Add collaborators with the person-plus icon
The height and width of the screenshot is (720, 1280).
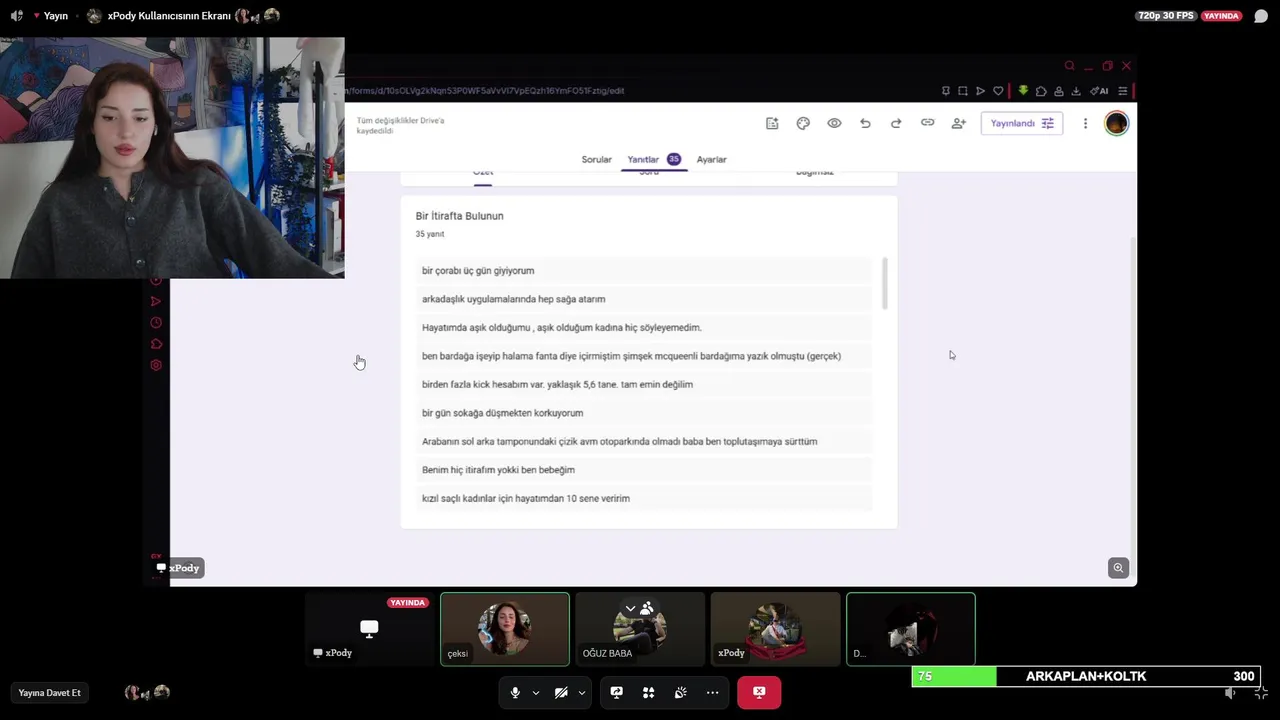pos(958,123)
